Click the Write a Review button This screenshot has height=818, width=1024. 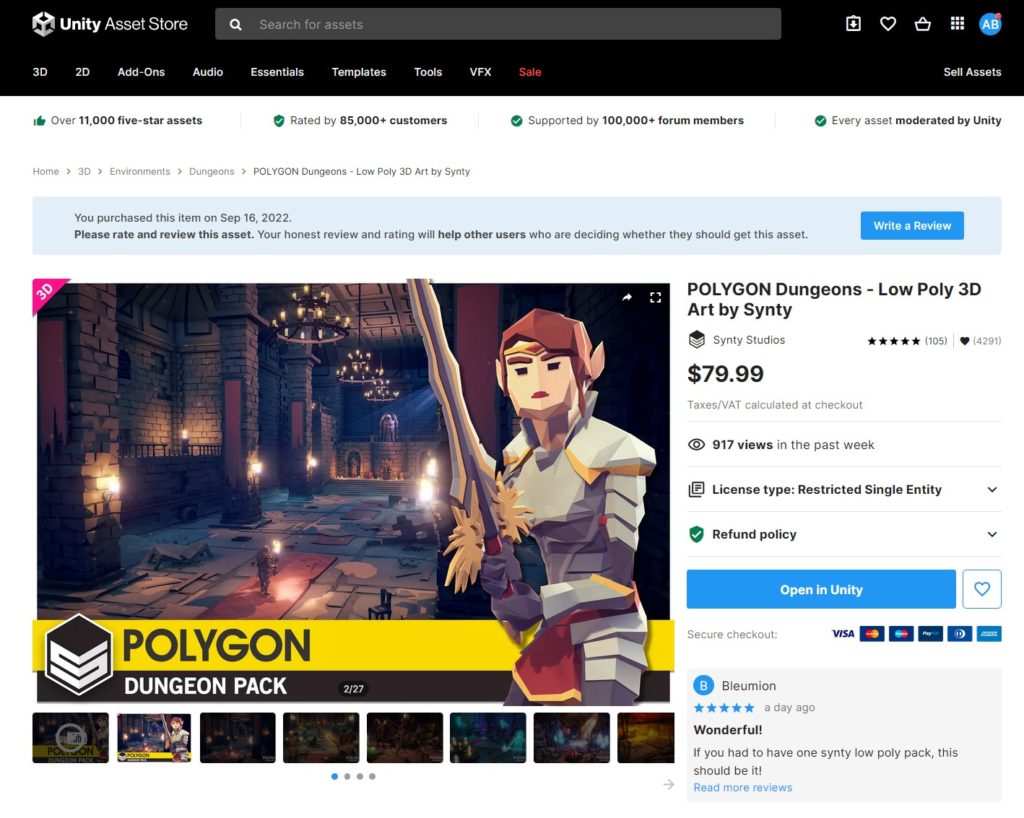(912, 226)
